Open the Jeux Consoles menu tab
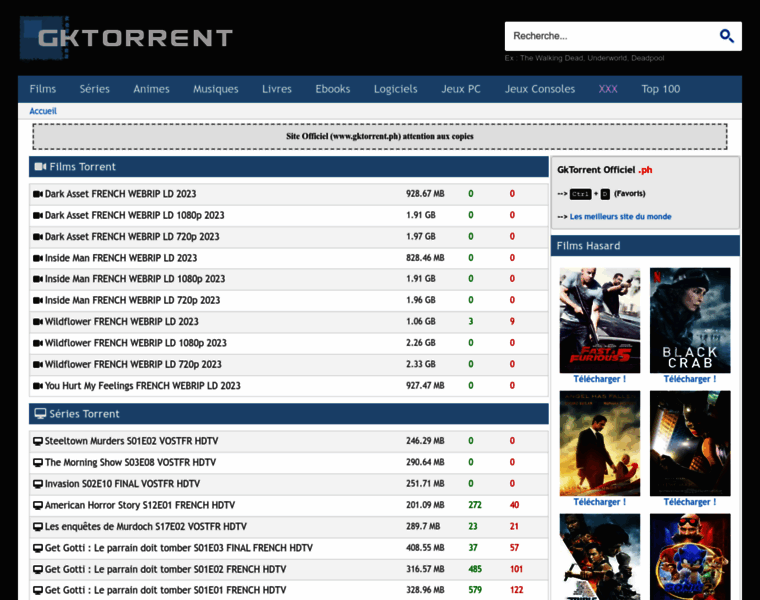This screenshot has height=600, width=760. (539, 89)
